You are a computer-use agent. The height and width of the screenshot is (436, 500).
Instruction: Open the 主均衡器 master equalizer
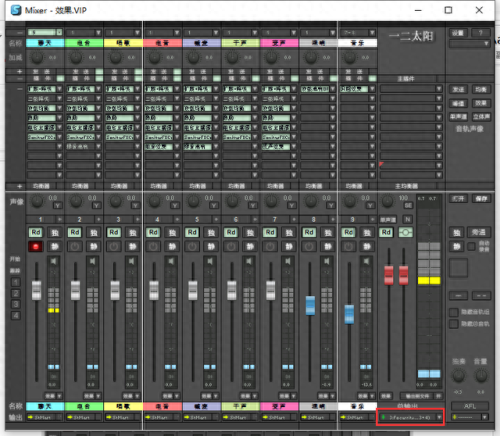click(x=406, y=186)
